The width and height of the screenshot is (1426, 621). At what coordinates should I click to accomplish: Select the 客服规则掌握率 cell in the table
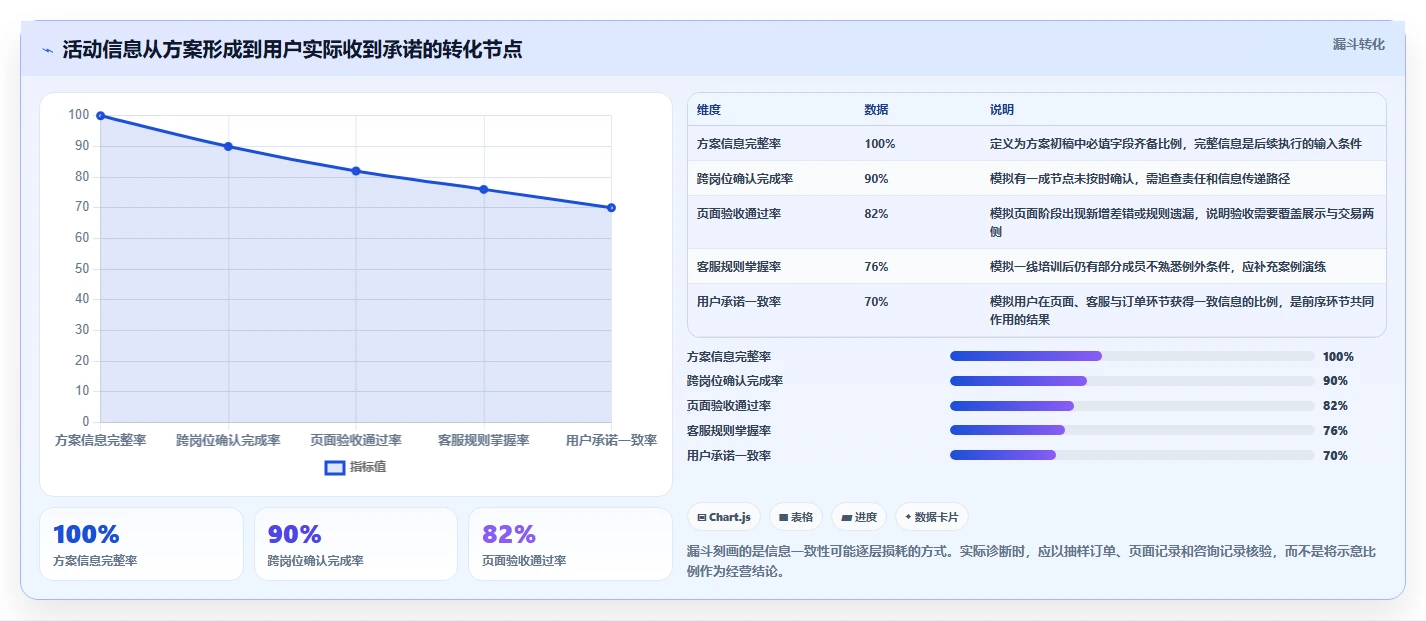(x=739, y=267)
